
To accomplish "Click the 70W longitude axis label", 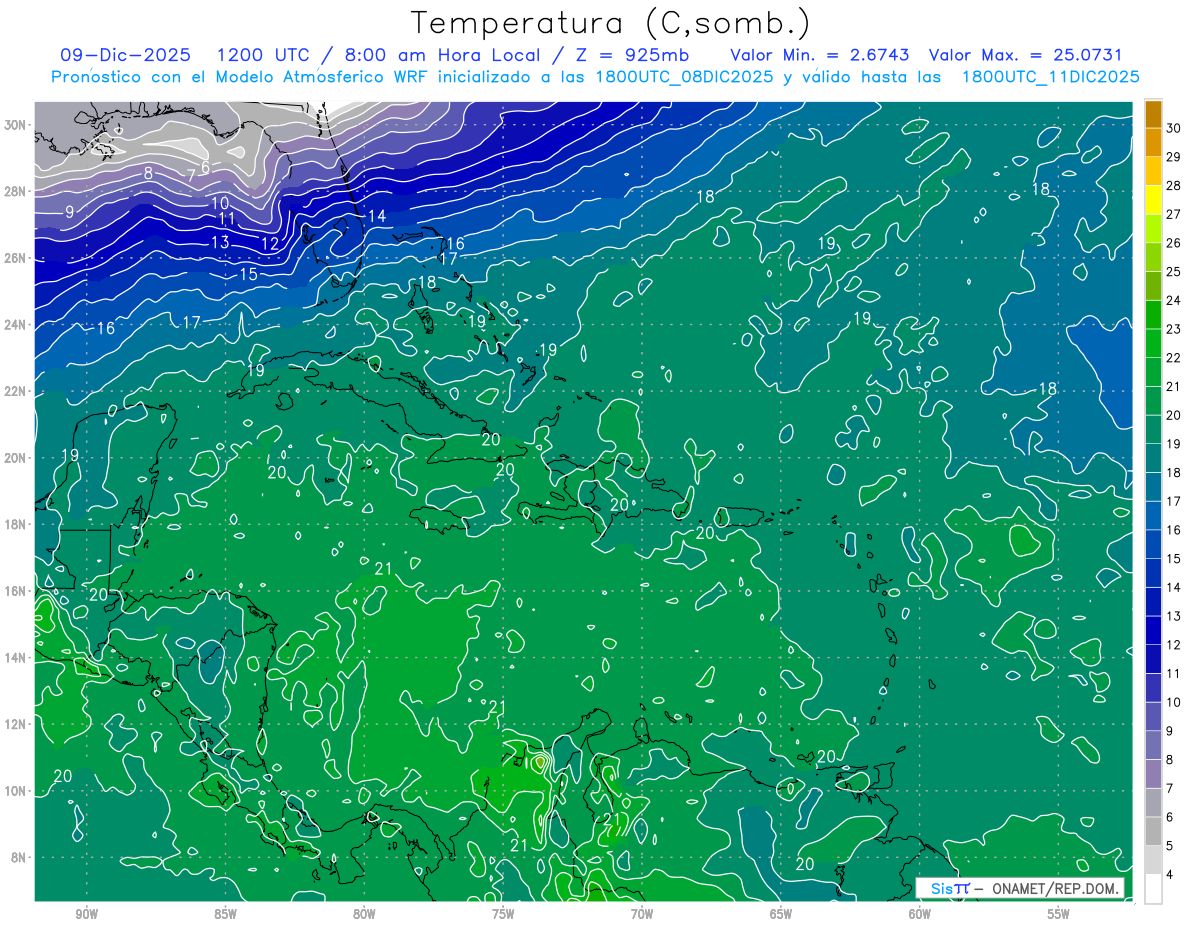I will pos(642,914).
